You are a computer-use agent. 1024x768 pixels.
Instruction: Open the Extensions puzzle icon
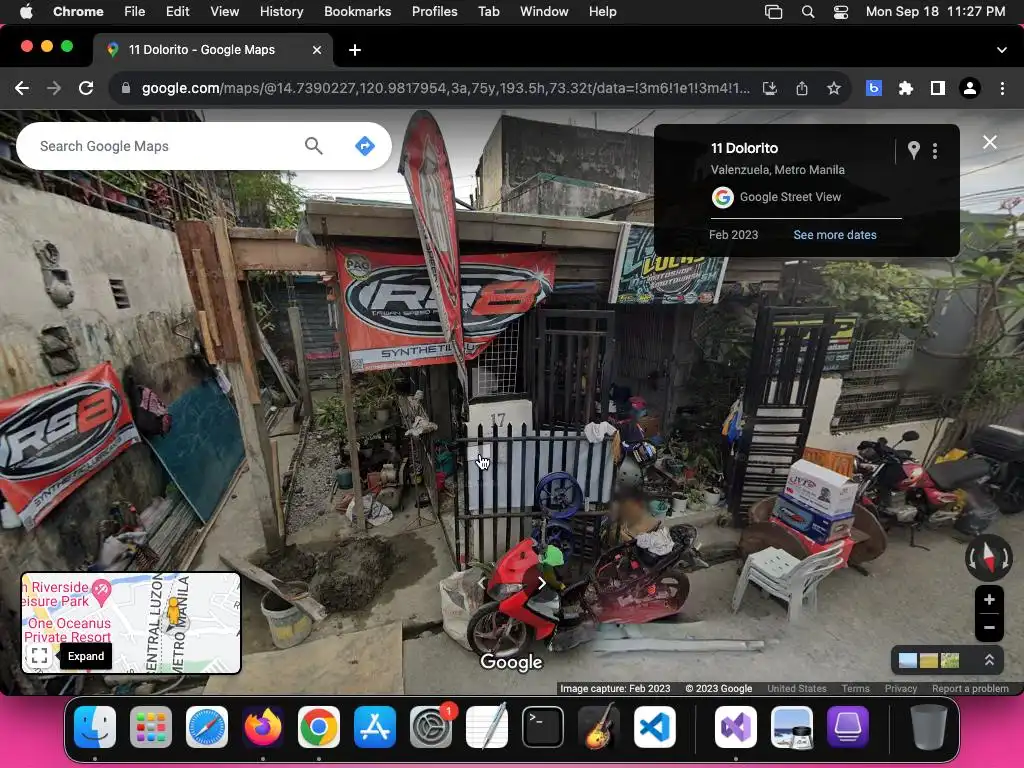tap(905, 88)
